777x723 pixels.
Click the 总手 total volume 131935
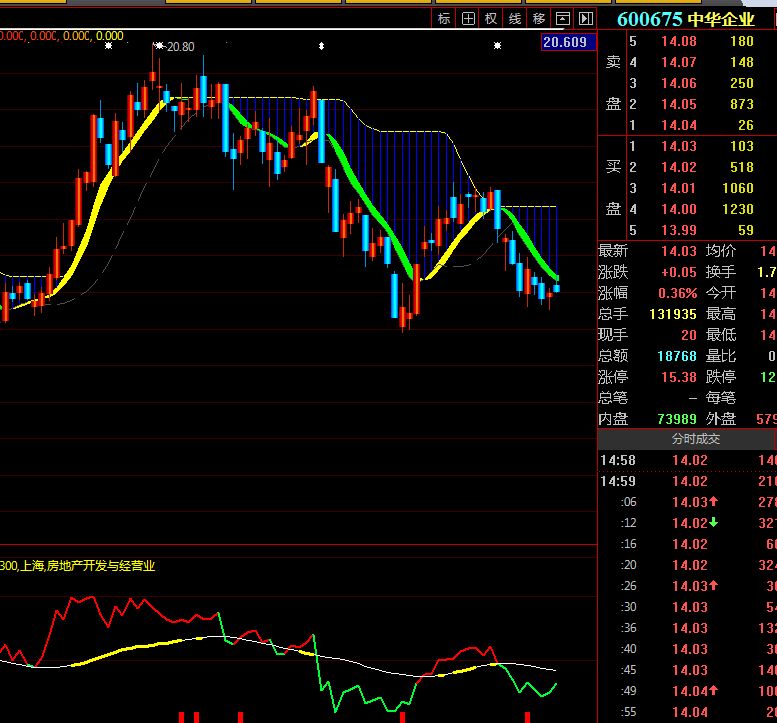673,314
